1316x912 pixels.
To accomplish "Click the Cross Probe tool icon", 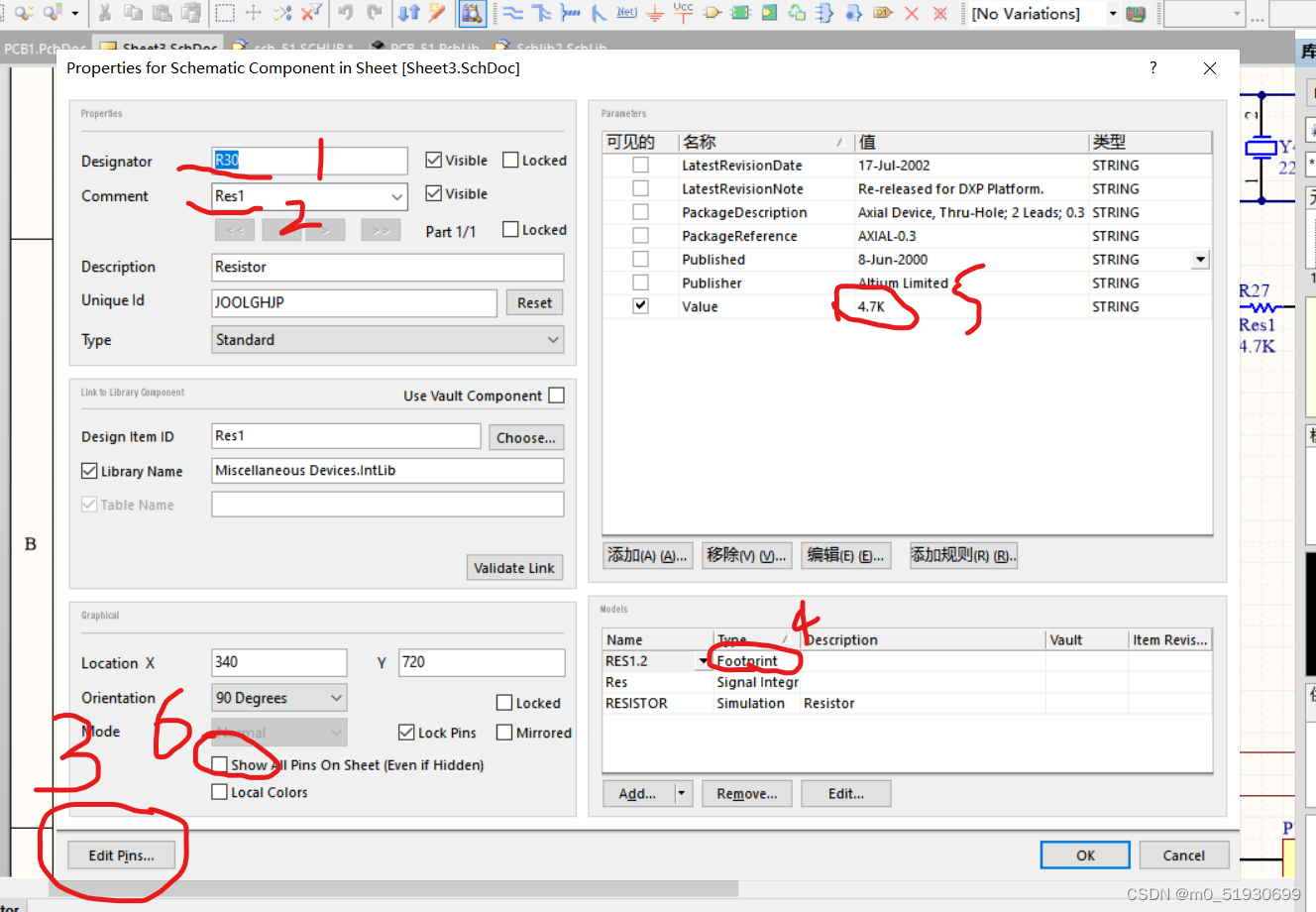I will [437, 13].
